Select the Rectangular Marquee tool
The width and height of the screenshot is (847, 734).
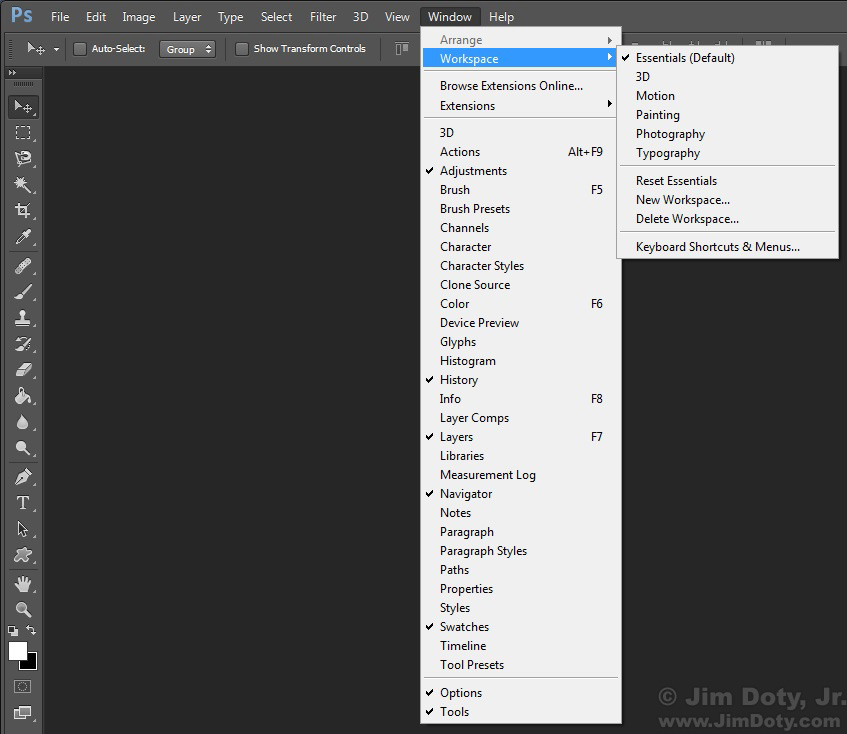23,132
